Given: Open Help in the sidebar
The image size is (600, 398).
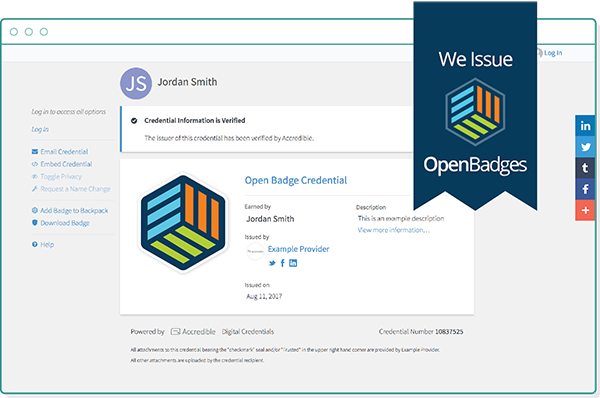Looking at the screenshot, I should [x=43, y=245].
